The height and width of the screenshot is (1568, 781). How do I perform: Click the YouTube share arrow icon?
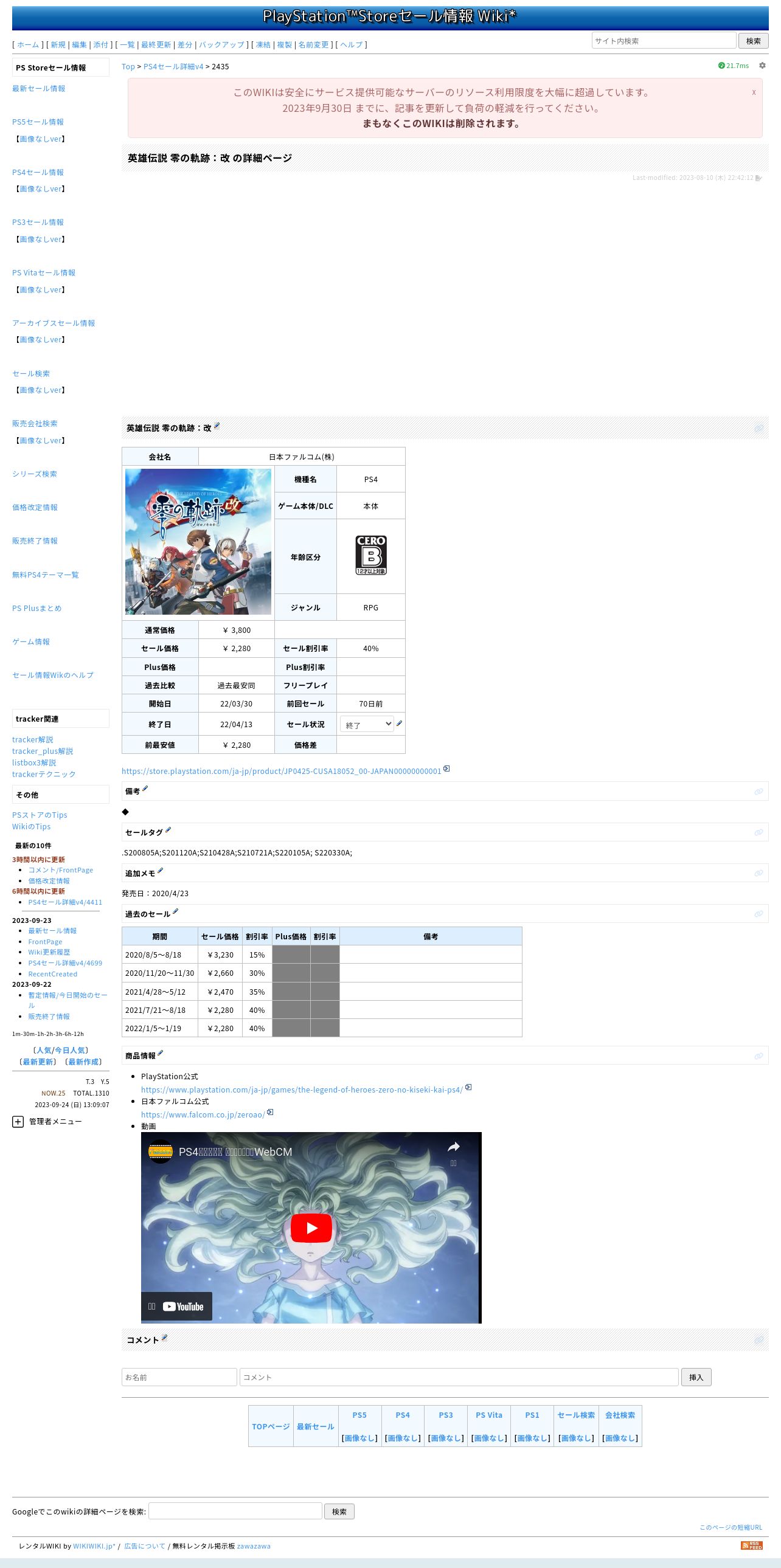point(454,1147)
